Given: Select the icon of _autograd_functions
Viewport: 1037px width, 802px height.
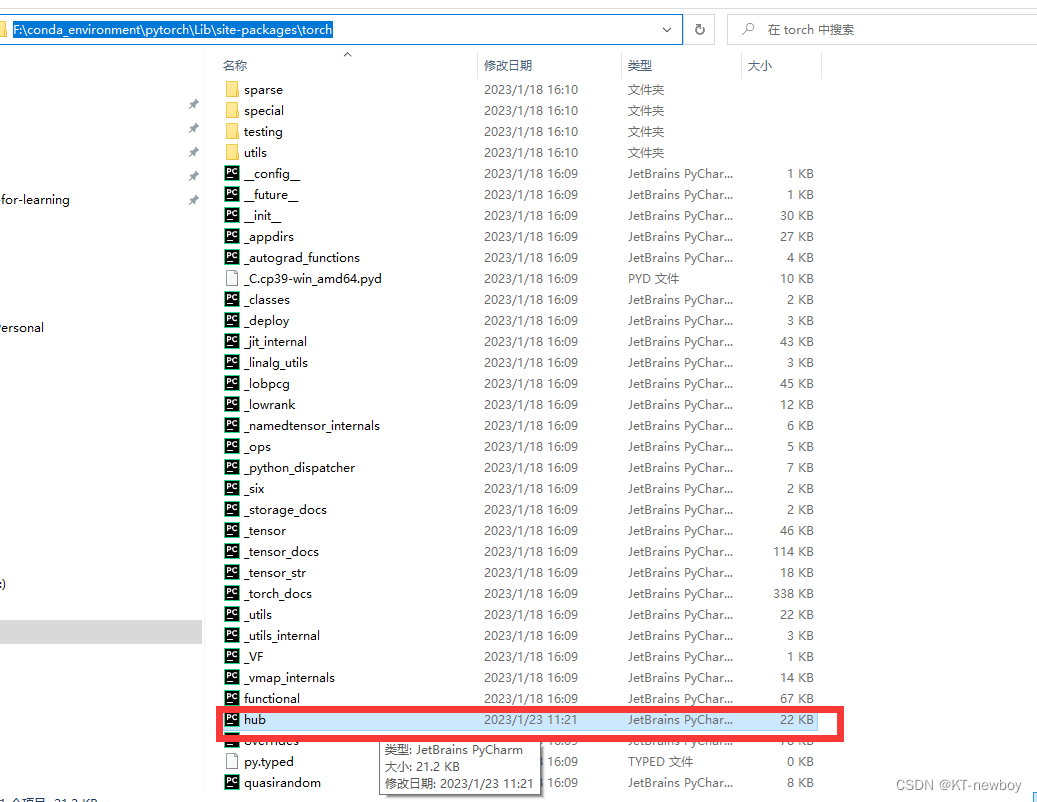Looking at the screenshot, I should click(x=232, y=257).
